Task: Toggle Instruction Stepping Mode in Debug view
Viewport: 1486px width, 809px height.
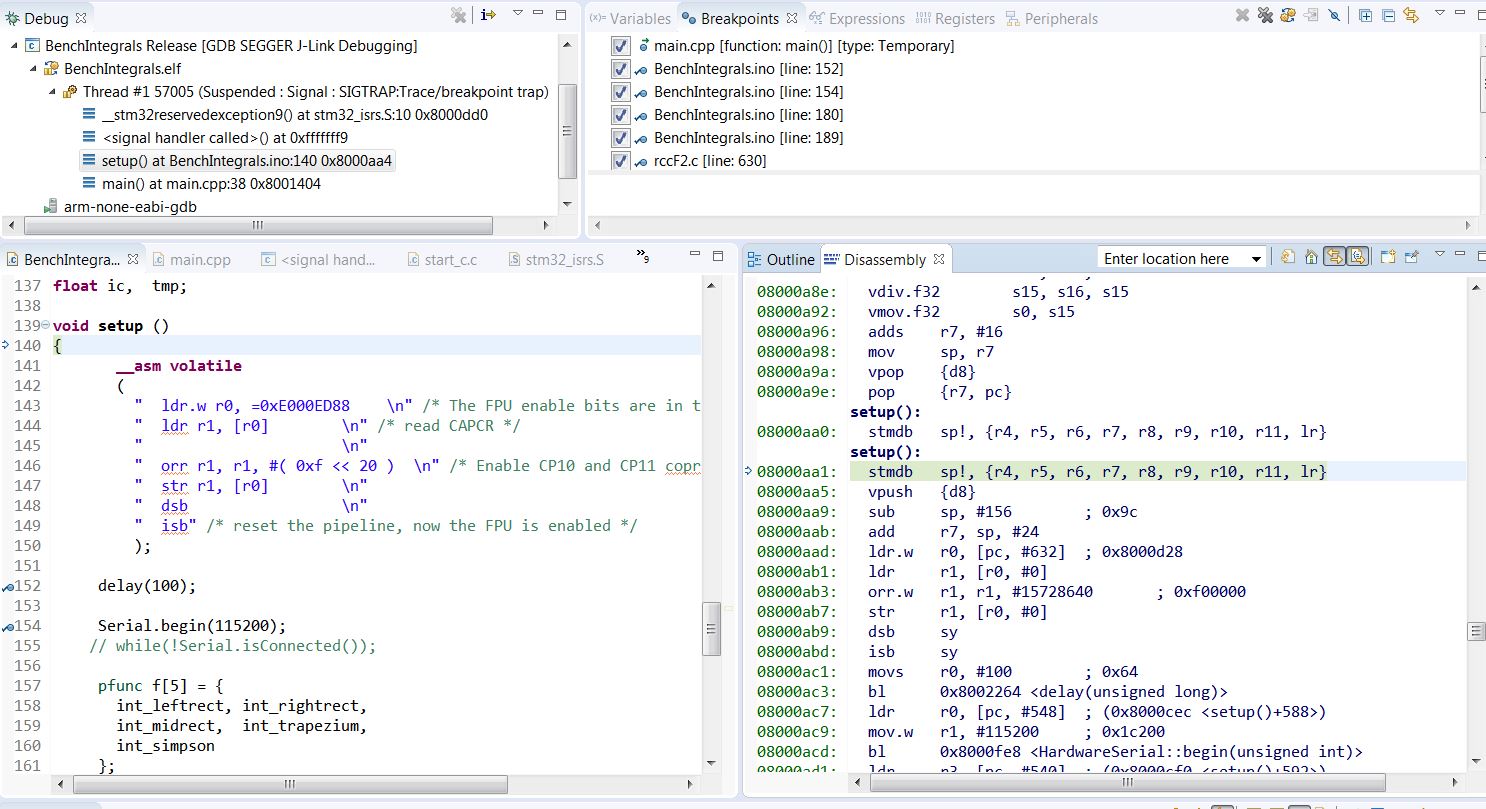Action: (488, 15)
